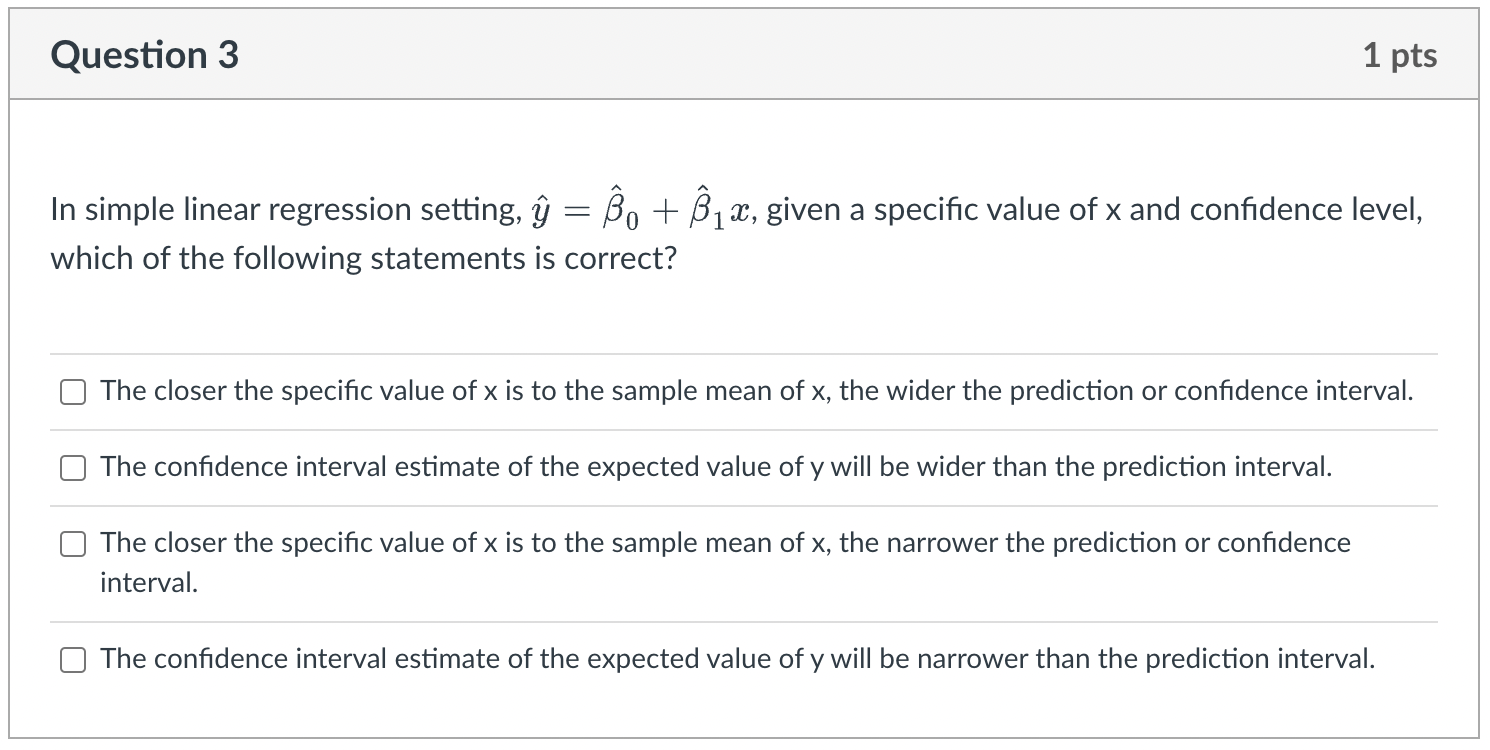
Task: Click the second answer's text label
Action: (x=713, y=466)
